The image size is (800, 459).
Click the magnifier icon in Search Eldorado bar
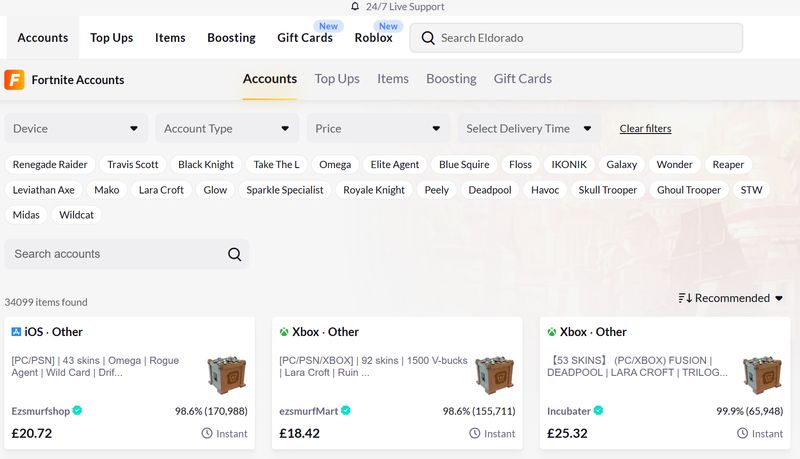pos(428,38)
